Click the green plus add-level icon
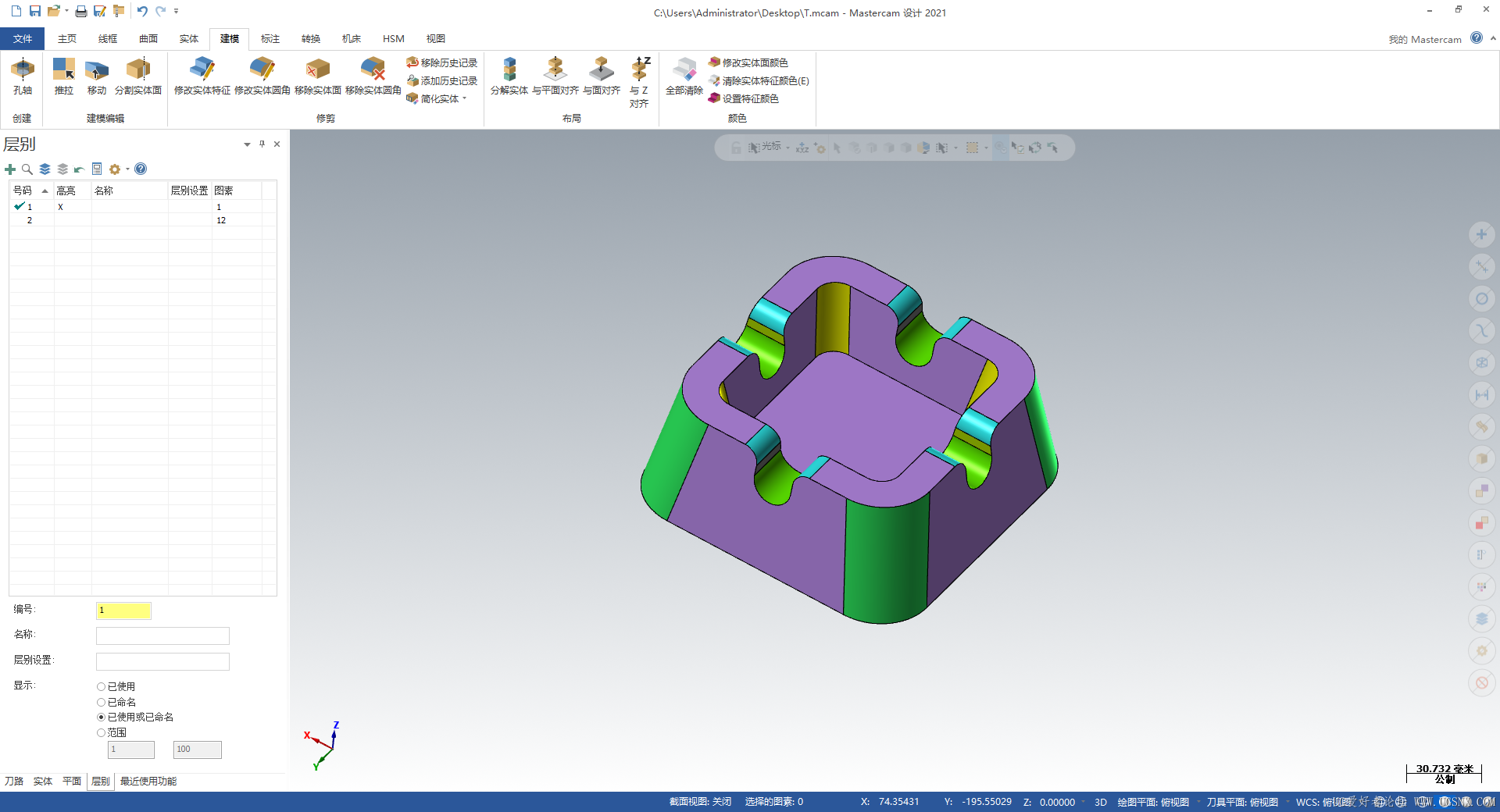The width and height of the screenshot is (1500, 812). click(10, 169)
